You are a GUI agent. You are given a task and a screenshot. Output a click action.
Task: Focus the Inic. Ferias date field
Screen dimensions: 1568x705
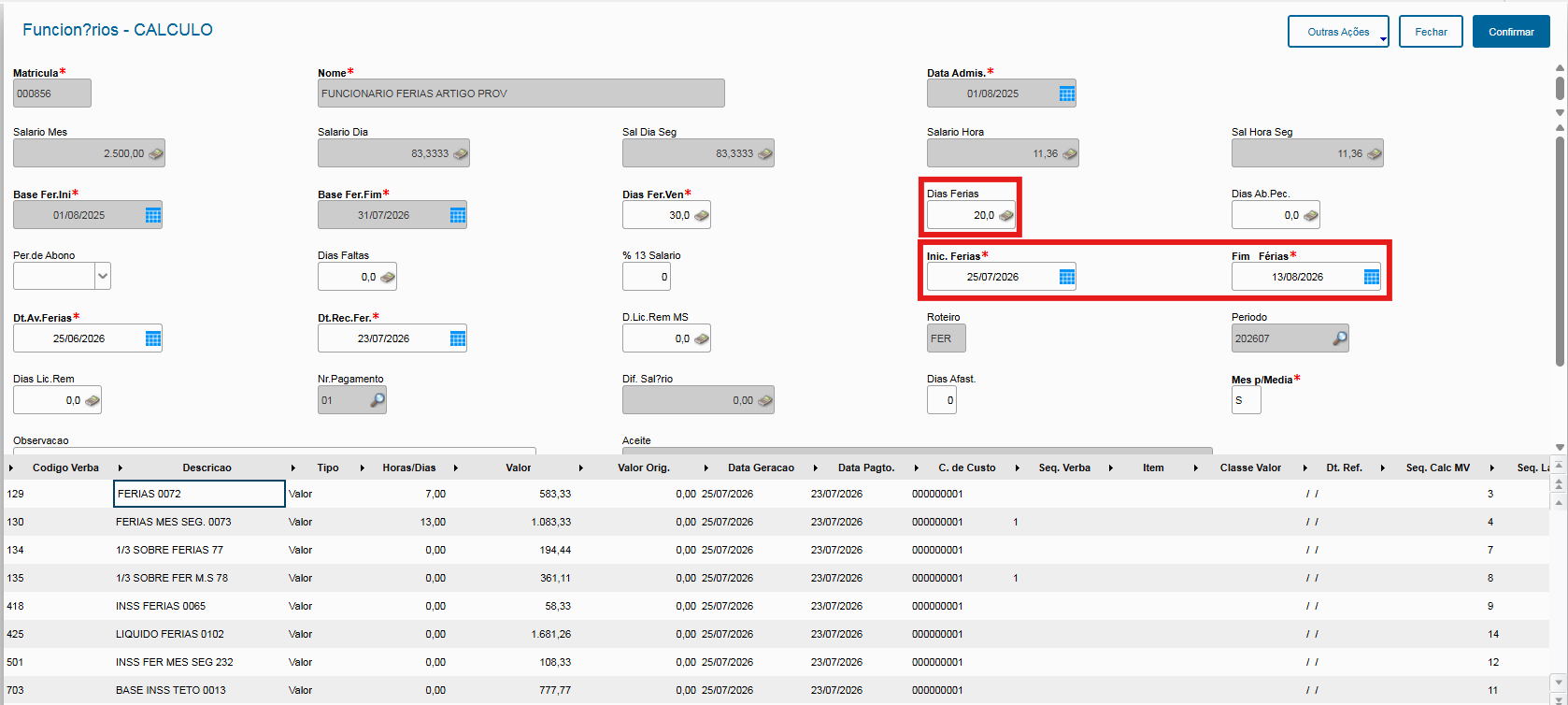coord(1001,277)
